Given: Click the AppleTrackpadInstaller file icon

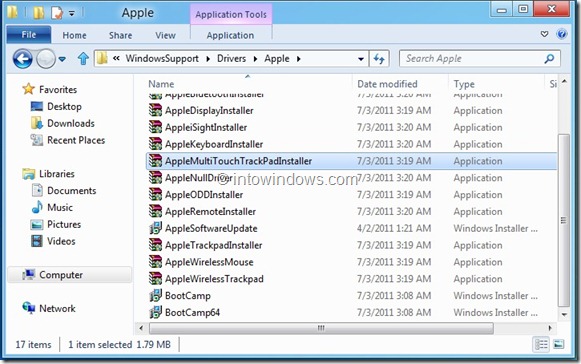Looking at the screenshot, I should 155,245.
